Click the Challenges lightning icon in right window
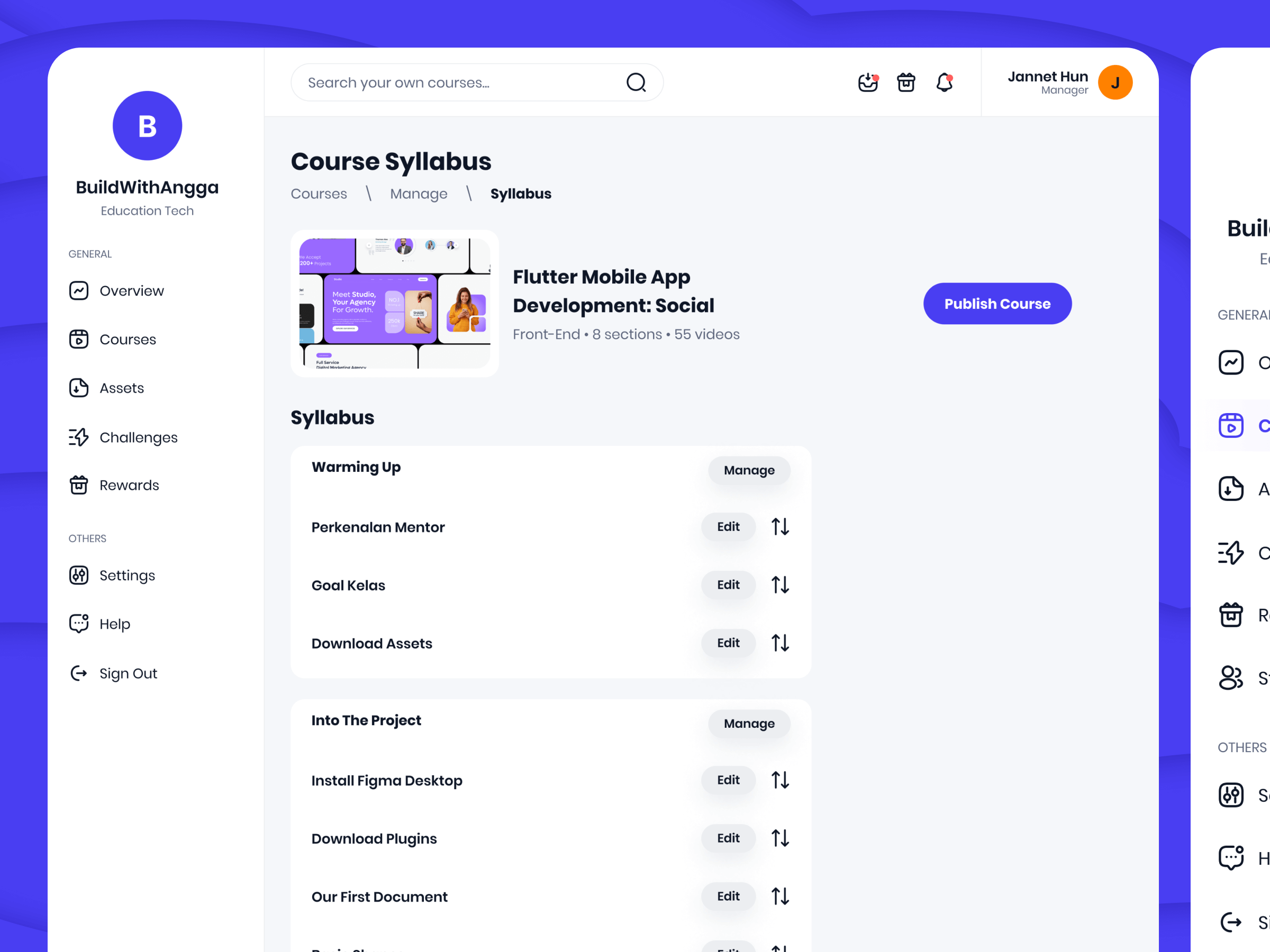 click(x=1231, y=553)
